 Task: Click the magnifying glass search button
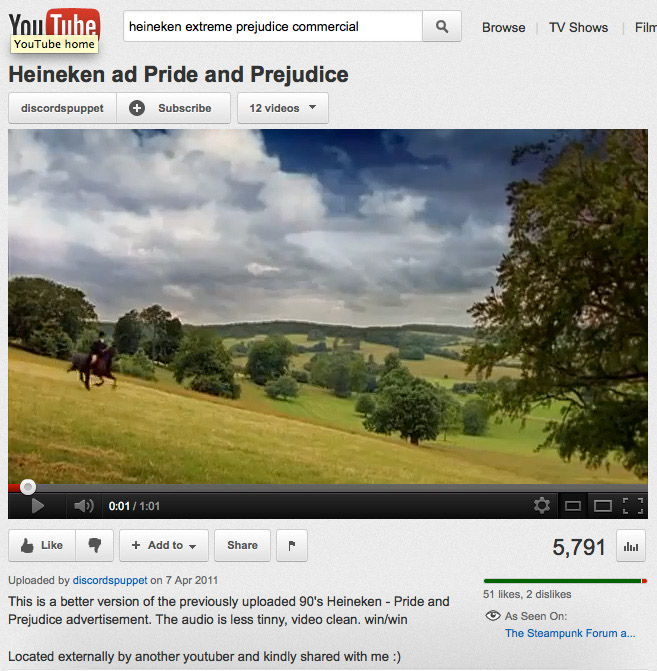click(x=442, y=27)
